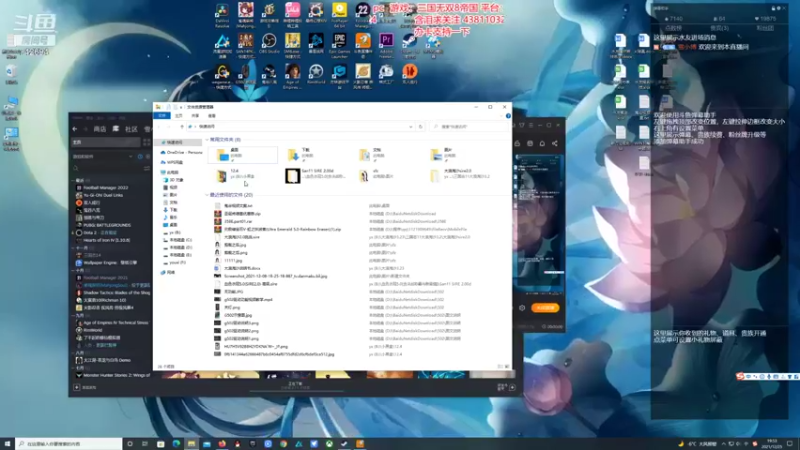Image resolution: width=800 pixels, height=450 pixels.
Task: Refresh the File Explorer address bar
Action: pyautogui.click(x=420, y=127)
